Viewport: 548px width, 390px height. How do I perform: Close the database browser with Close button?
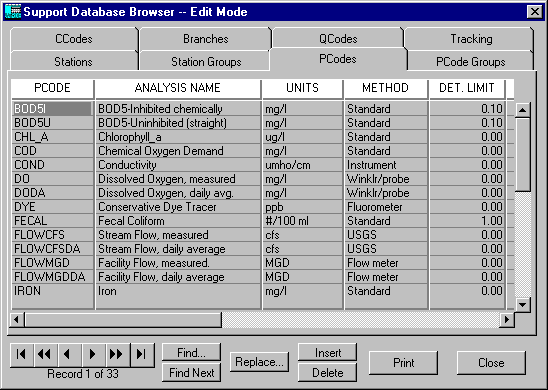pos(491,363)
